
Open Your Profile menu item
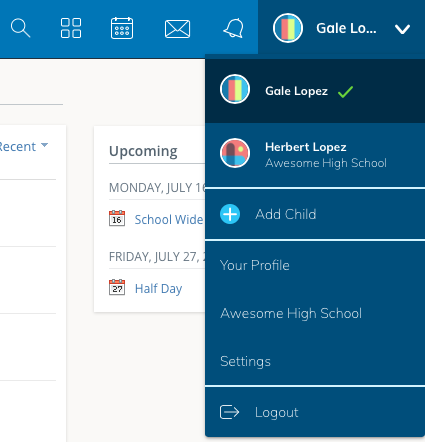tap(255, 265)
